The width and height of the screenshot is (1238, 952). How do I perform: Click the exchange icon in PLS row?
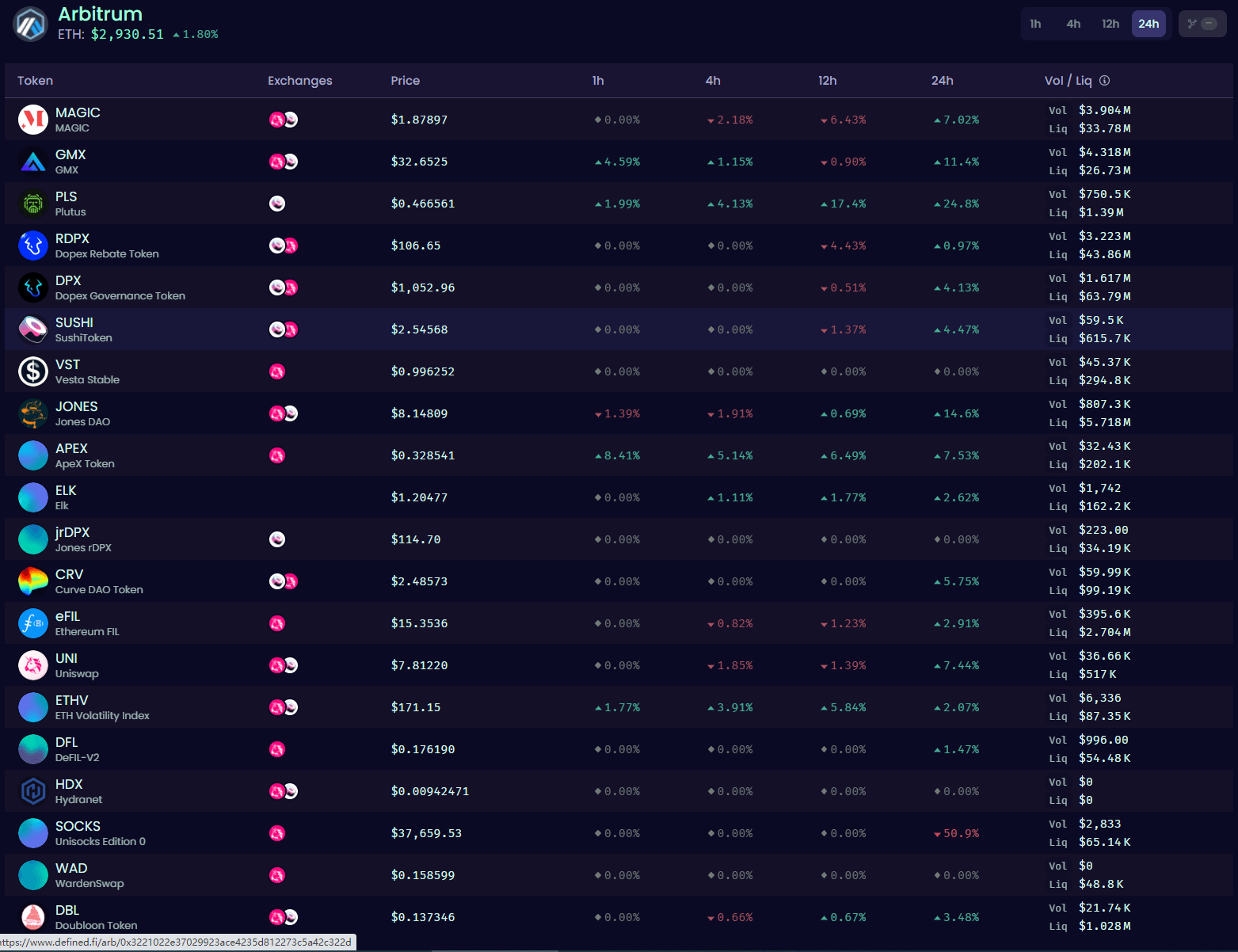[277, 204]
